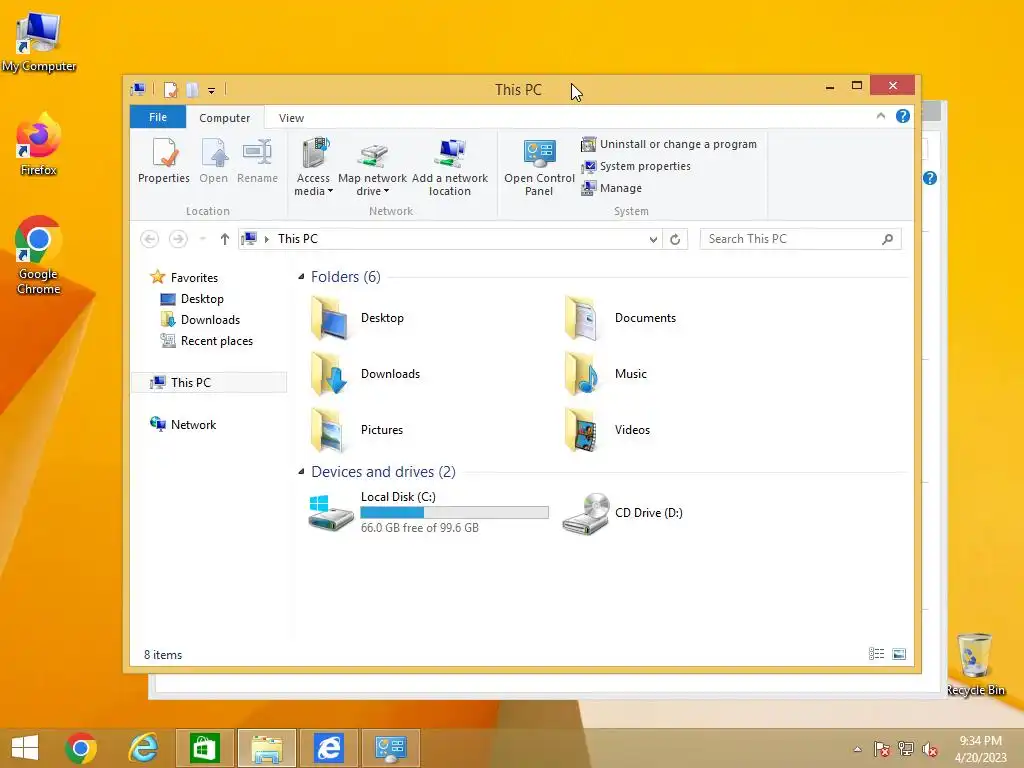Image resolution: width=1024 pixels, height=768 pixels.
Task: Select the Downloads folder in main pane
Action: (366, 374)
